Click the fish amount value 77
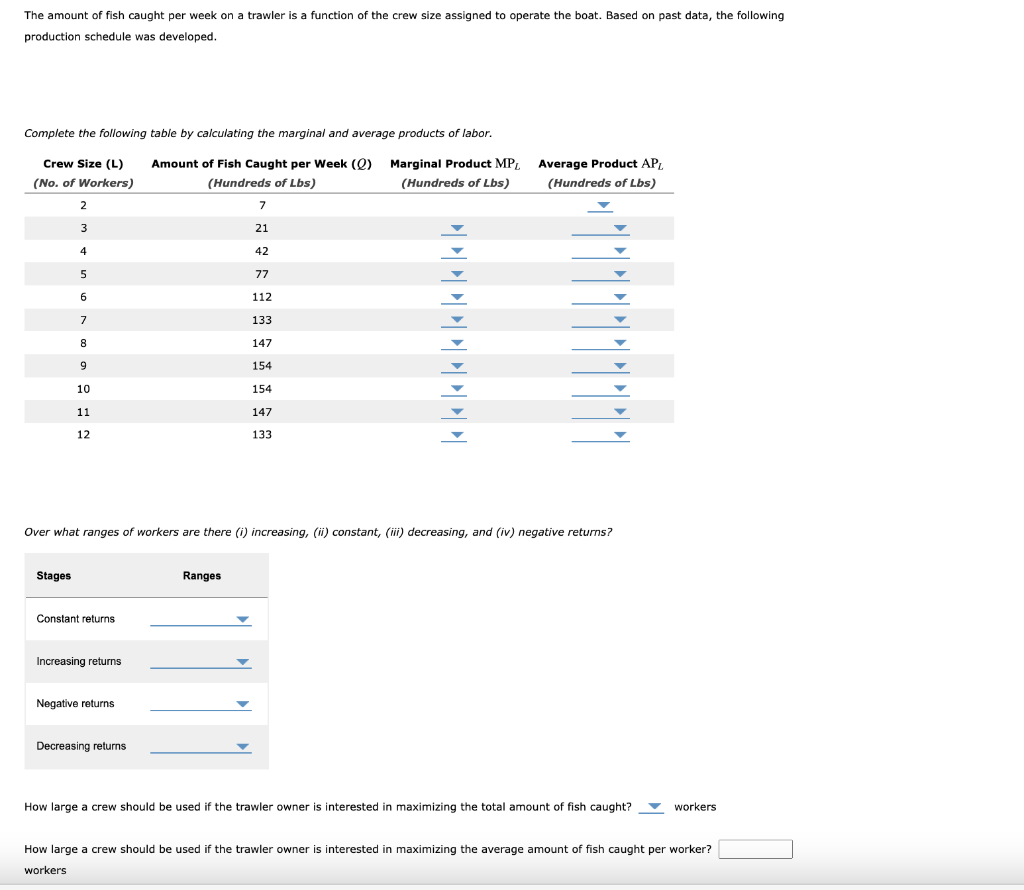The height and width of the screenshot is (890, 1024). click(x=262, y=274)
